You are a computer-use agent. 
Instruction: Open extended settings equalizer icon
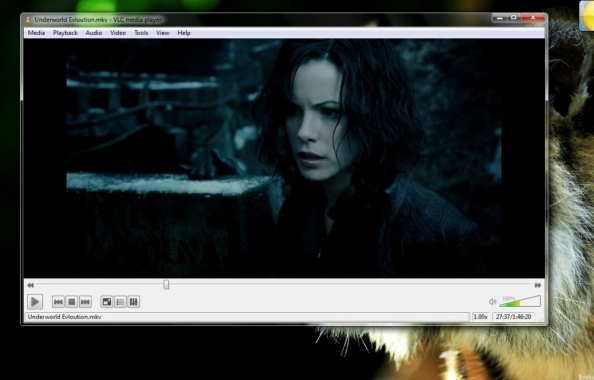pyautogui.click(x=134, y=302)
